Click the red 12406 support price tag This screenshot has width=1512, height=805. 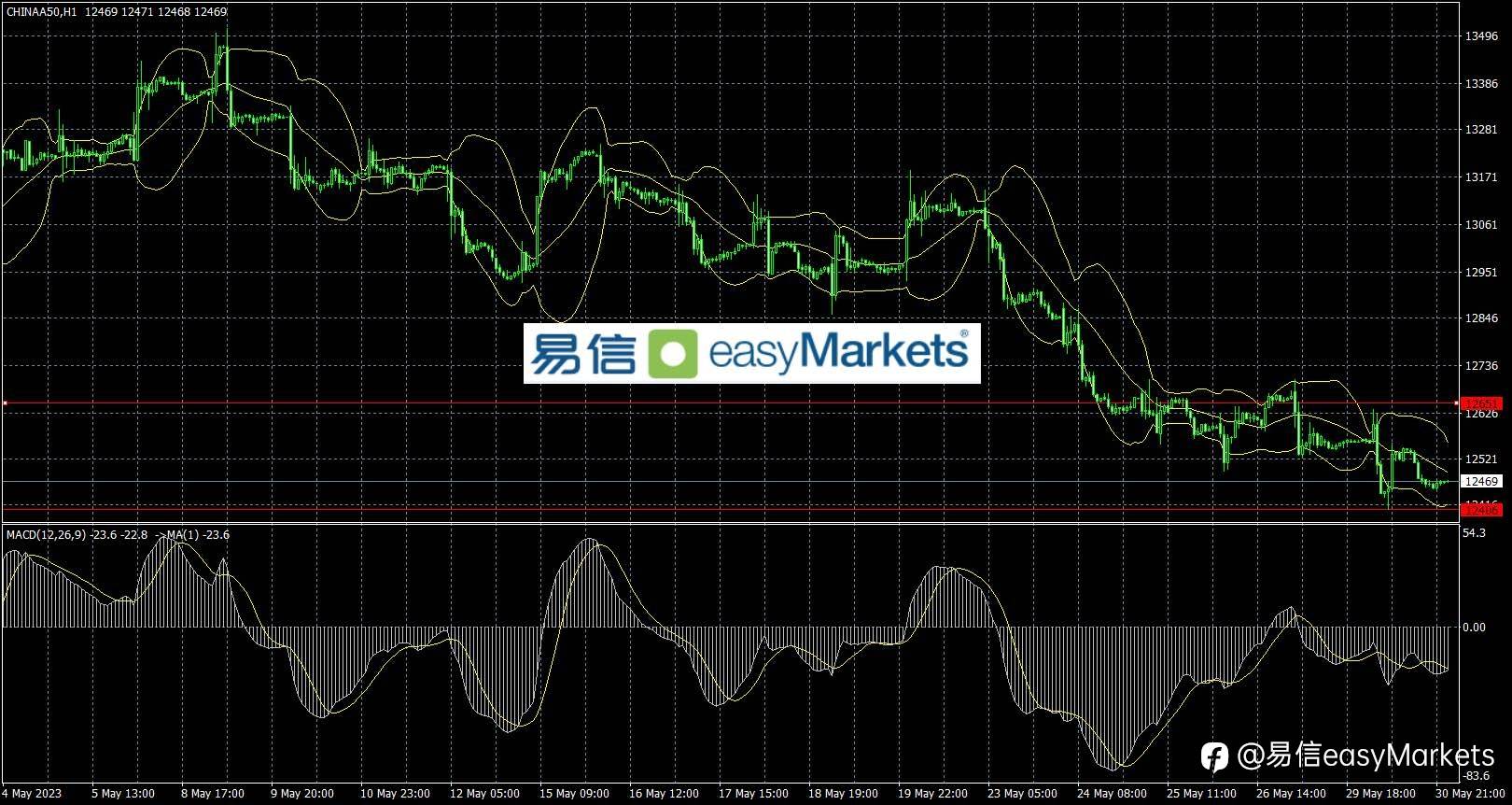pyautogui.click(x=1481, y=509)
